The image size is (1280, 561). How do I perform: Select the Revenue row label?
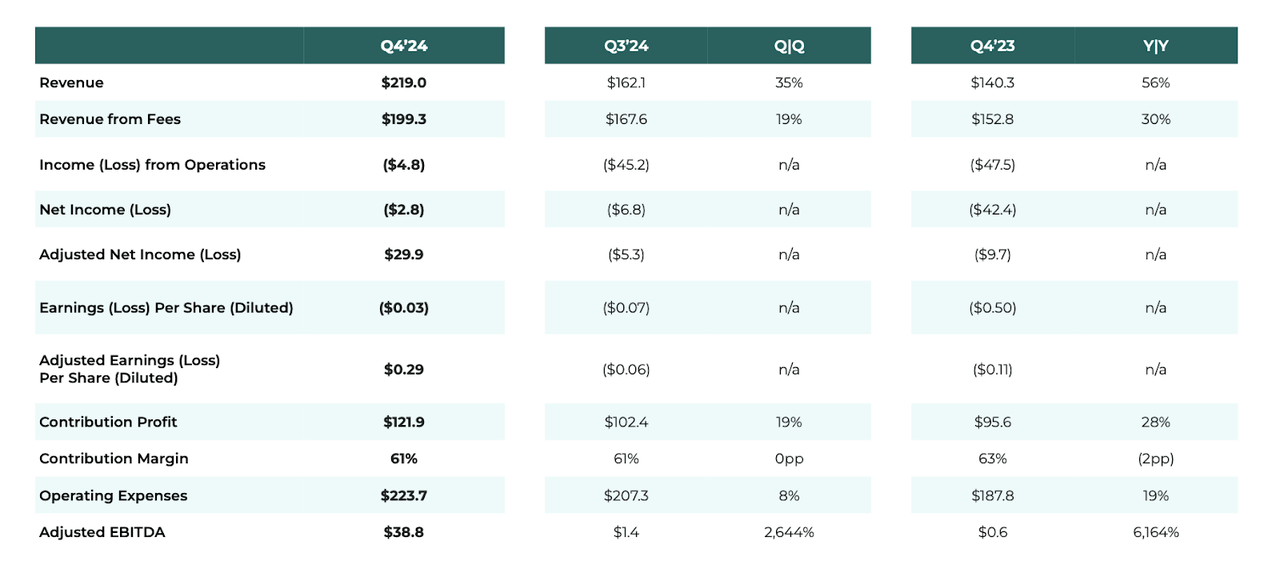click(71, 83)
